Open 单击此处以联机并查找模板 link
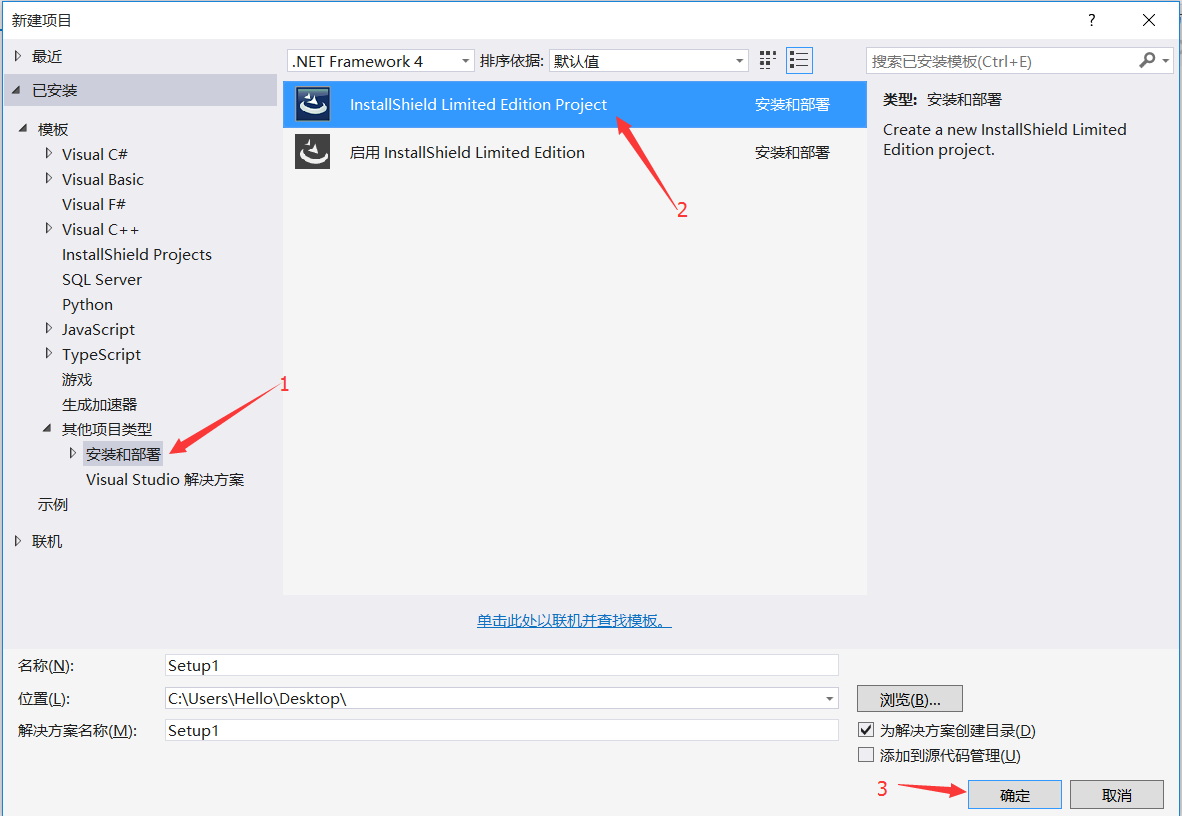 click(574, 621)
